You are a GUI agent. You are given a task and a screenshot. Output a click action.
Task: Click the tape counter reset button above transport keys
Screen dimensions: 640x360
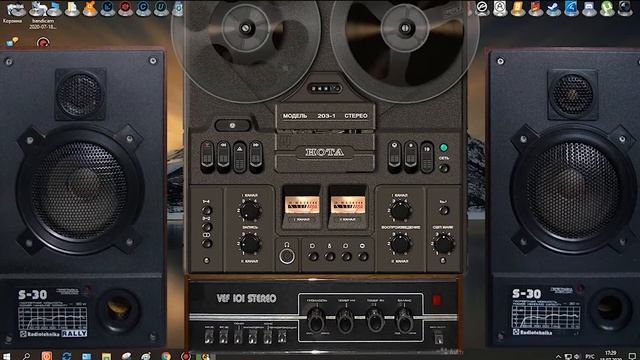pyautogui.click(x=233, y=125)
